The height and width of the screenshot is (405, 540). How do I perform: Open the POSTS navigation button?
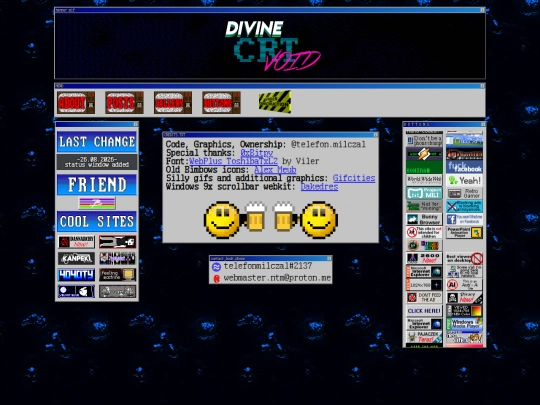pos(124,103)
